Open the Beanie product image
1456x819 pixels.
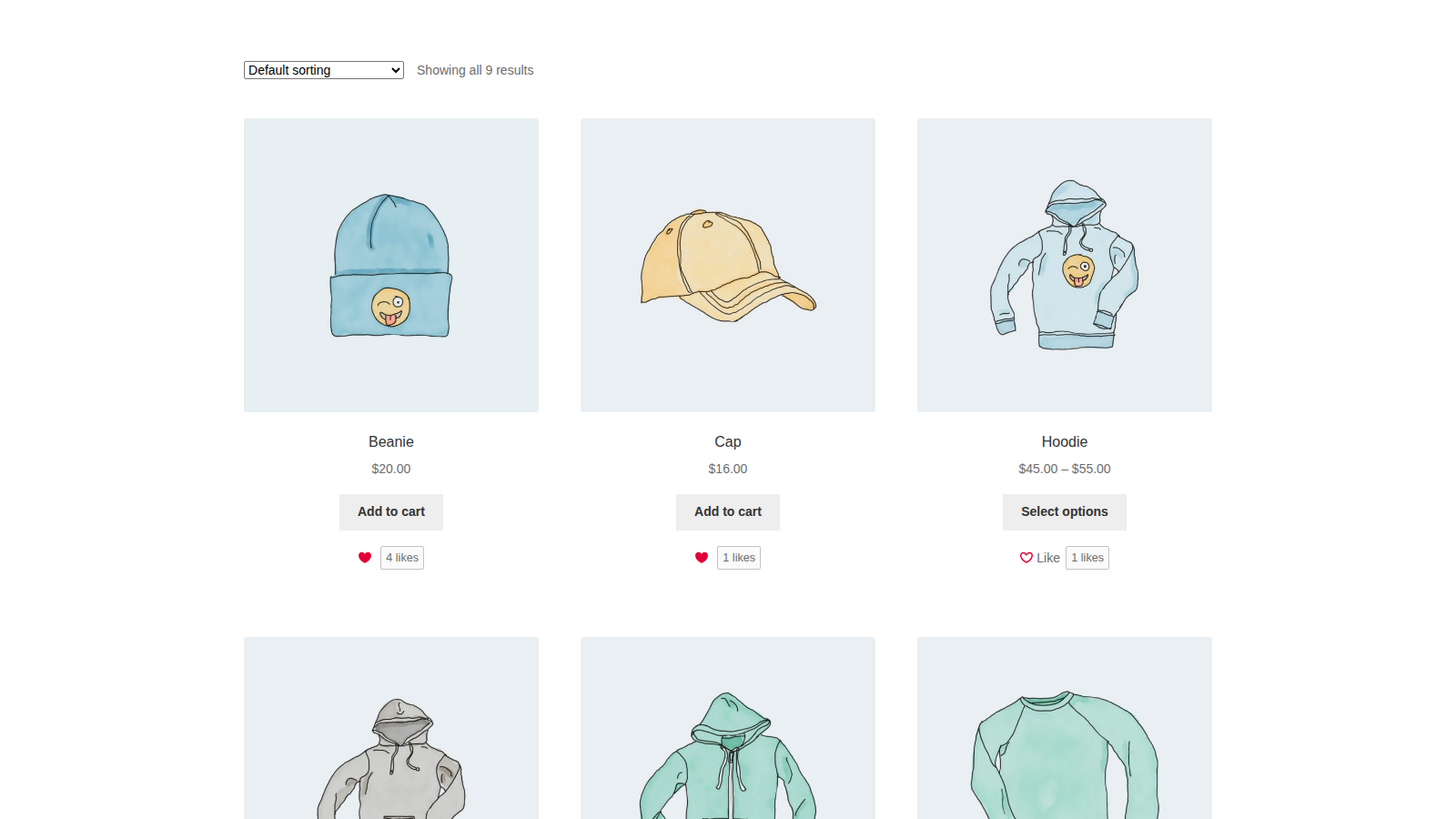tap(391, 265)
